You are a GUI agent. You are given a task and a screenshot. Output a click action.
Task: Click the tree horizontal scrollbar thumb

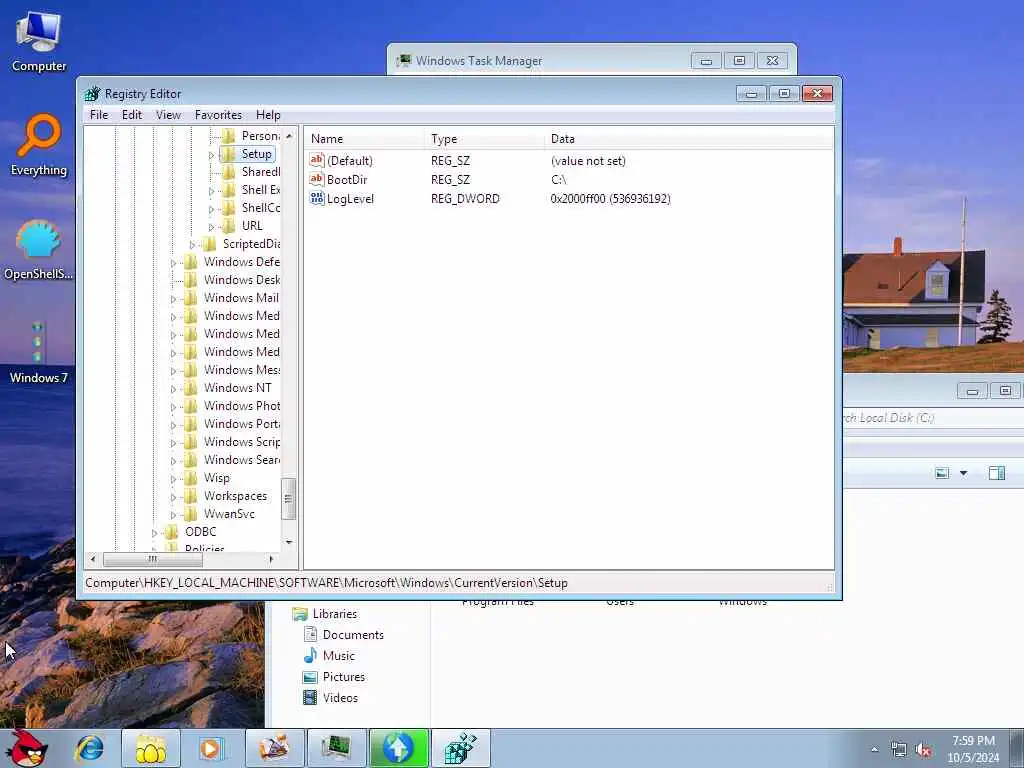click(x=152, y=559)
